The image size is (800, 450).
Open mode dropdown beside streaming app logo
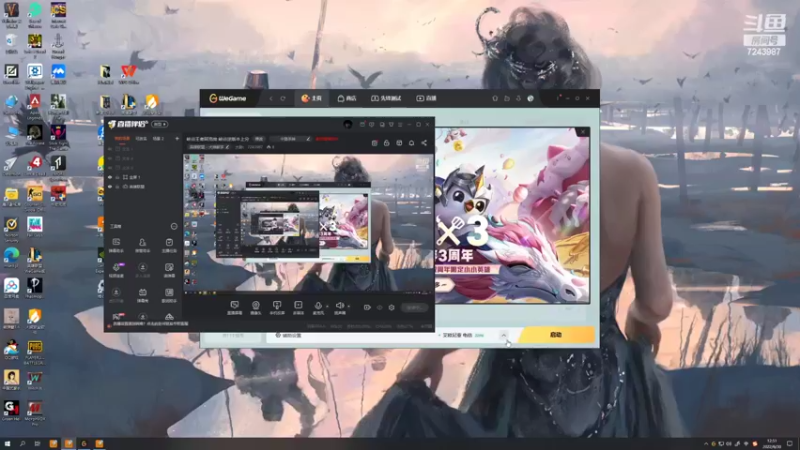[160, 124]
